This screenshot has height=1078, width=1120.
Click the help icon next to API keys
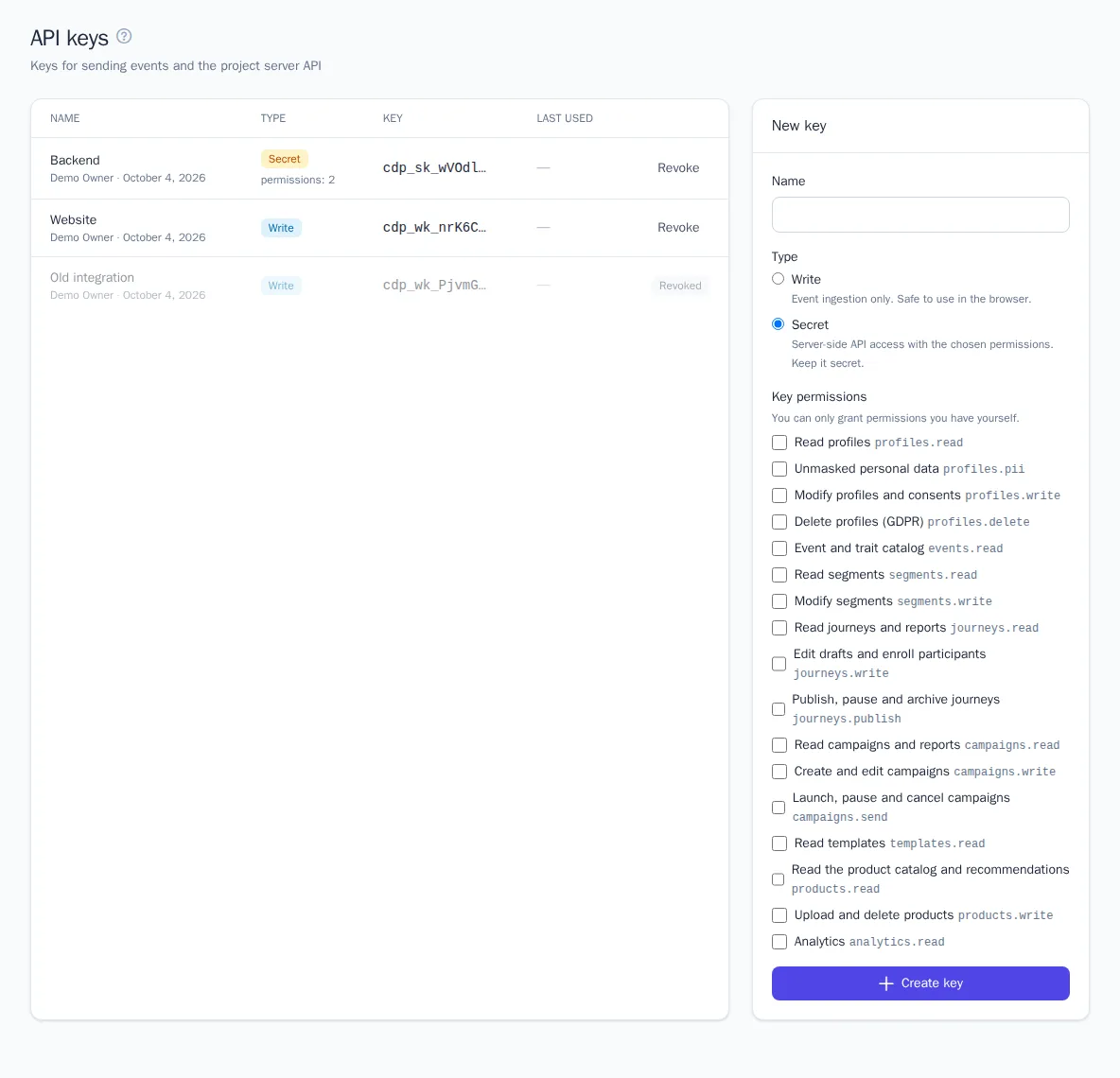pos(124,37)
